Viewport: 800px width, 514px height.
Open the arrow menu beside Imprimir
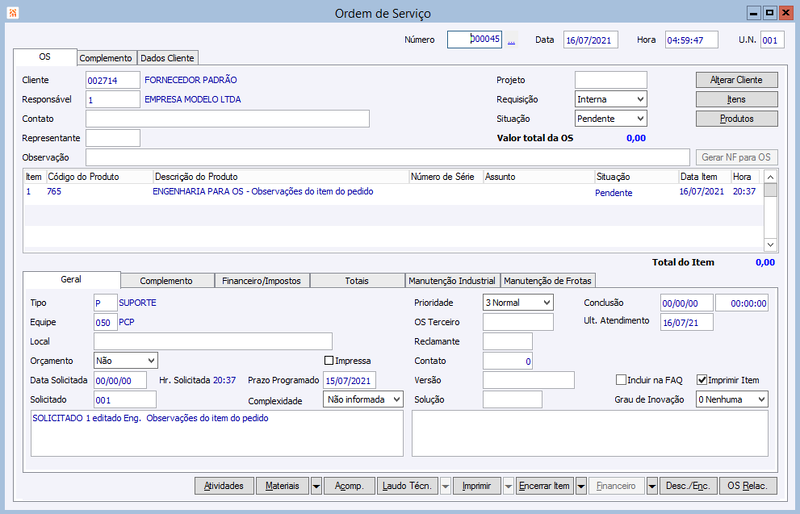pos(508,486)
